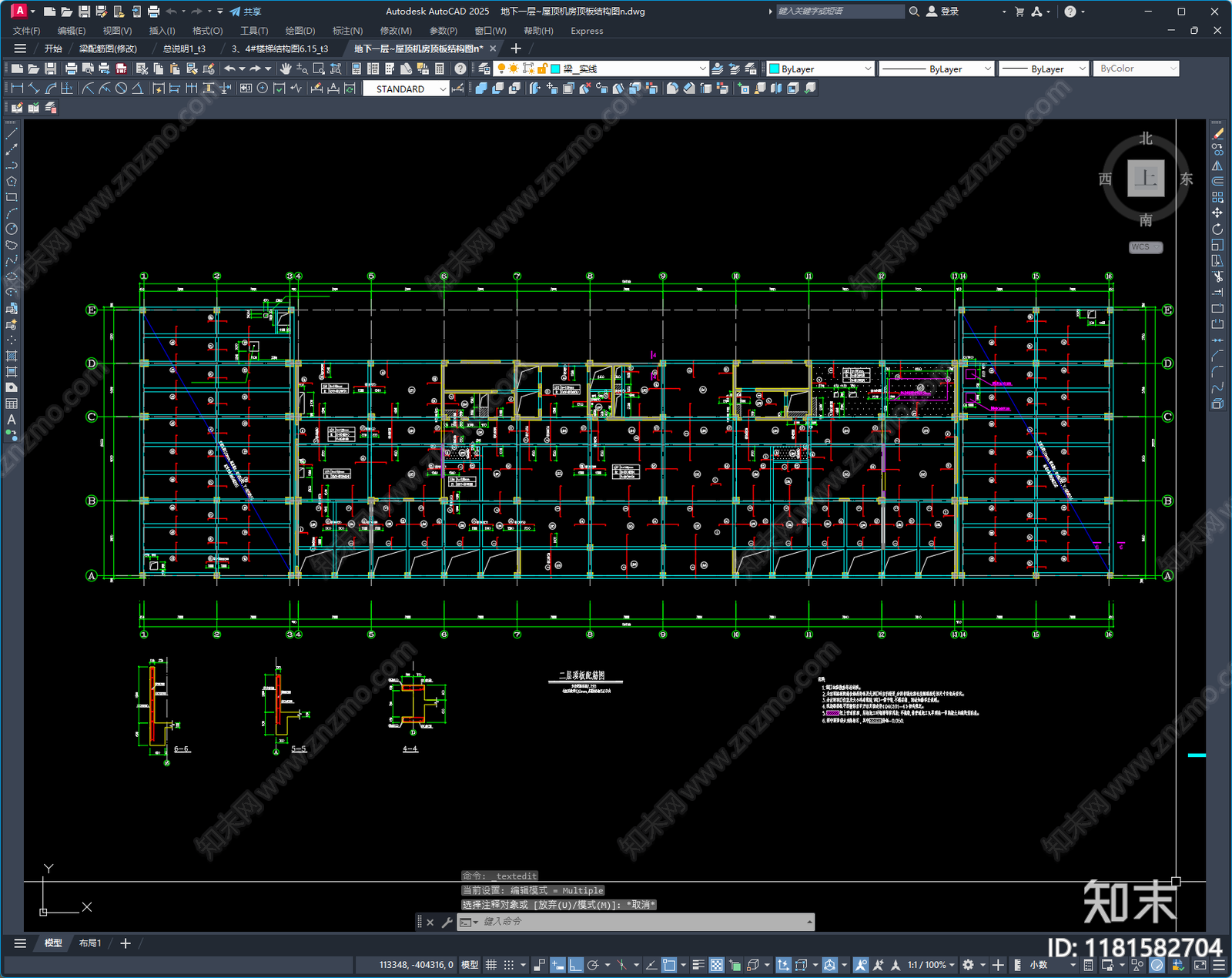The image size is (1232, 978).
Task: Click the Make Object's Layer Current icon
Action: tap(717, 69)
